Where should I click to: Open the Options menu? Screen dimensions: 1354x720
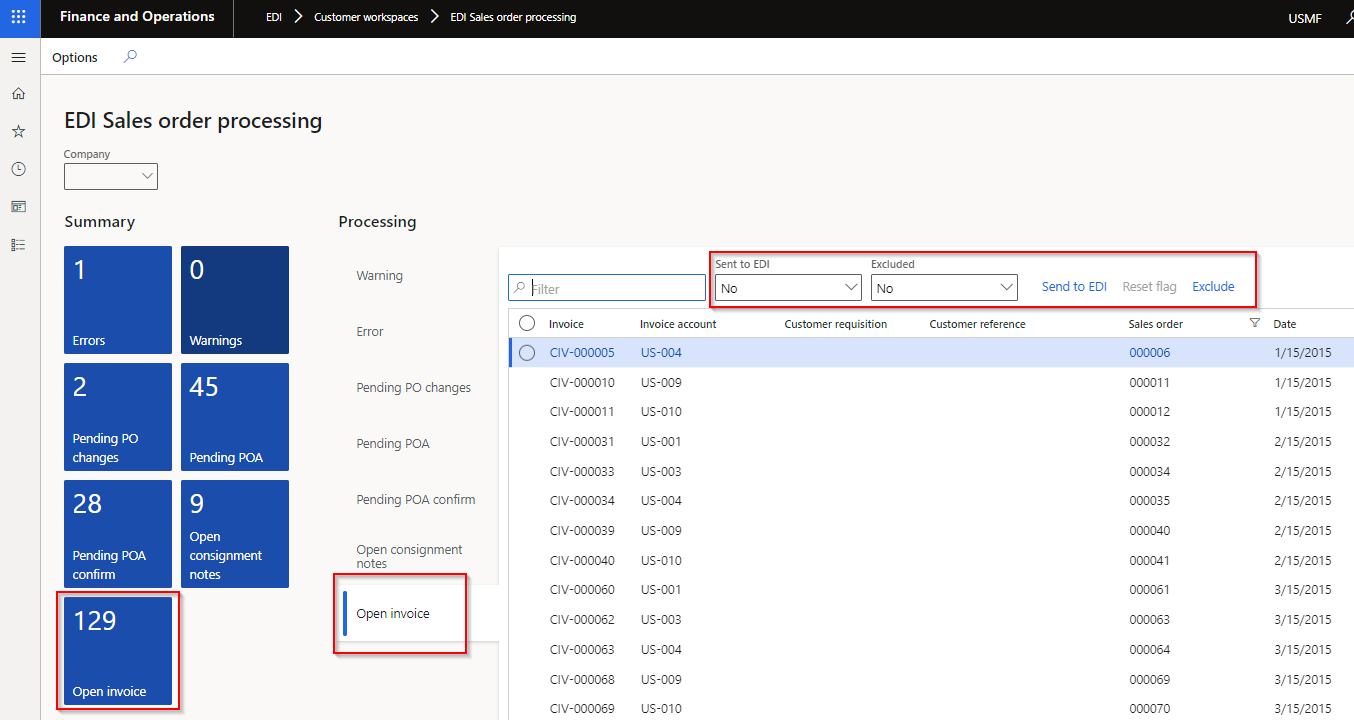pos(74,57)
